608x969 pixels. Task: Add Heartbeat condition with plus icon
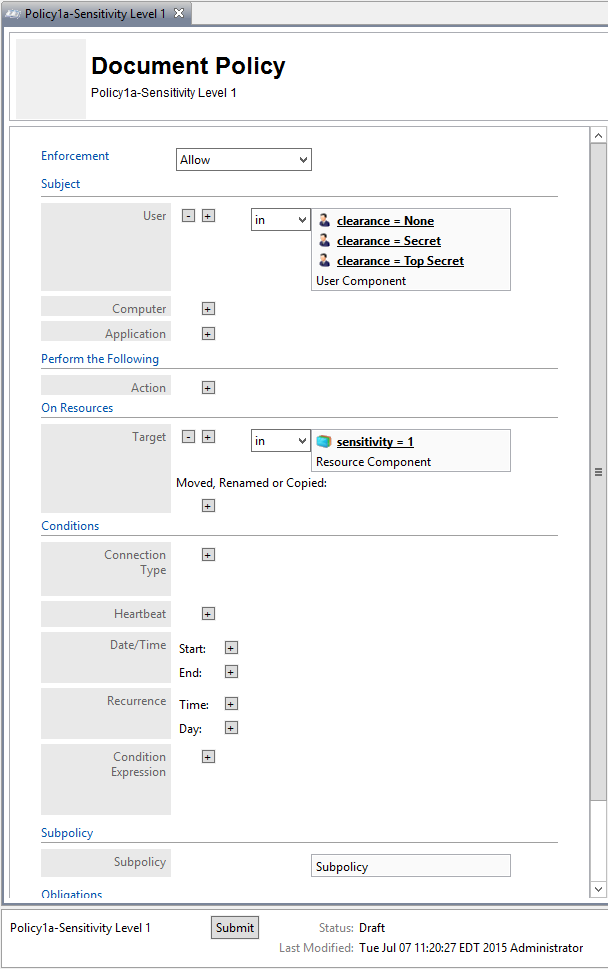[x=208, y=614]
